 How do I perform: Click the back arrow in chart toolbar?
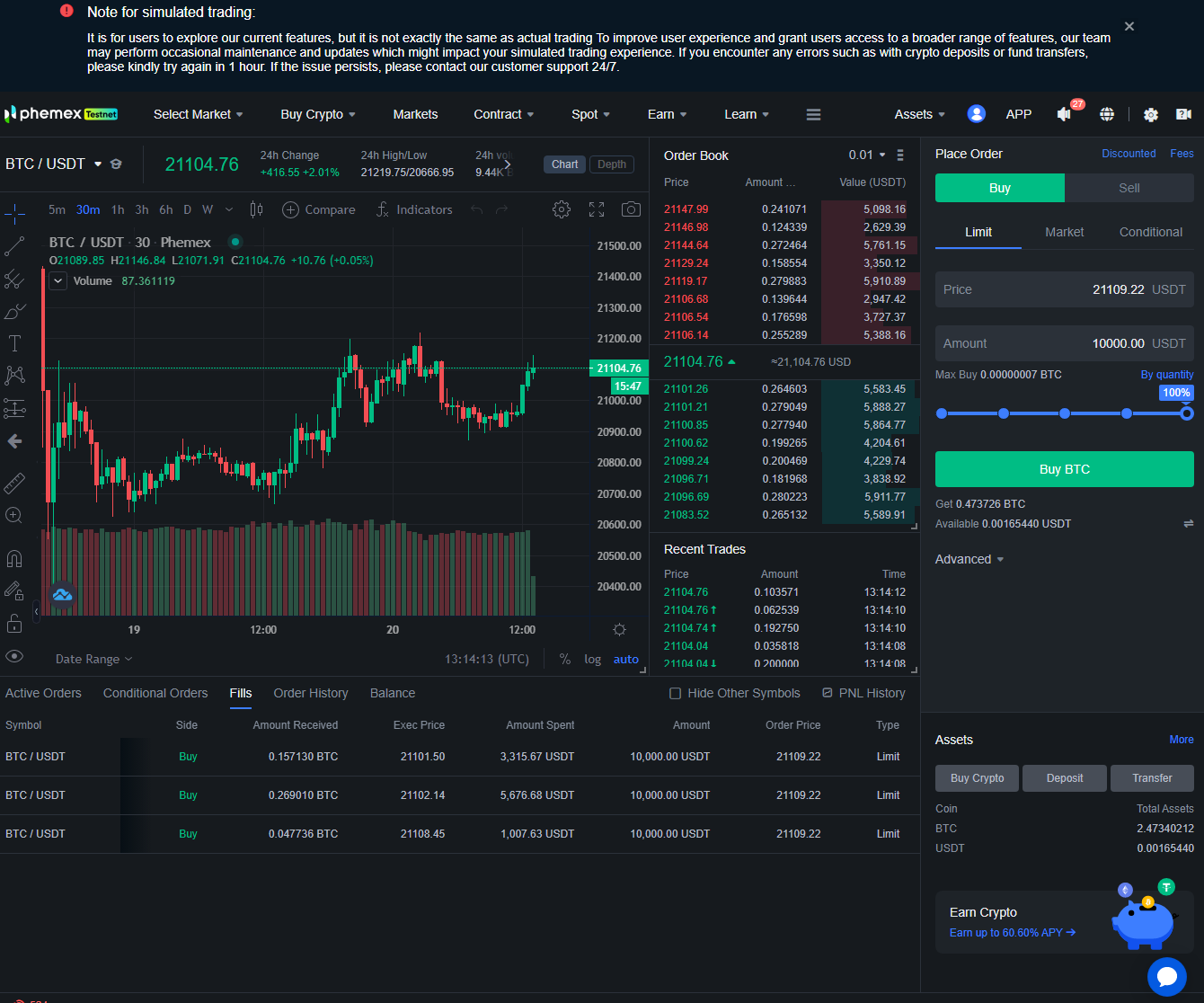[x=14, y=441]
